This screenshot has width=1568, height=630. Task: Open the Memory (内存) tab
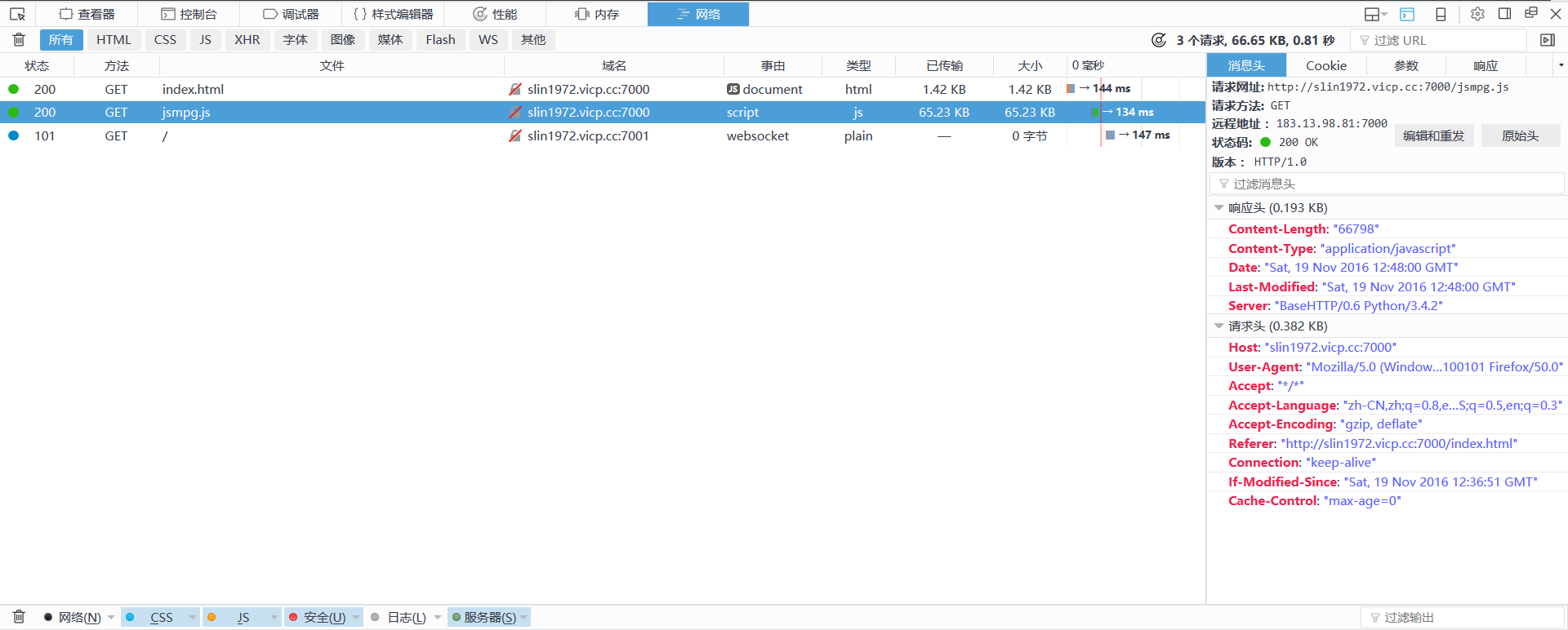pyautogui.click(x=597, y=14)
